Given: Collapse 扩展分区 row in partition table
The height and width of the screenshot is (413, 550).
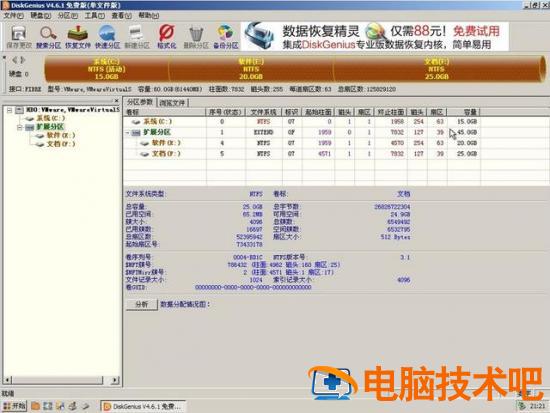Looking at the screenshot, I should click(x=128, y=133).
